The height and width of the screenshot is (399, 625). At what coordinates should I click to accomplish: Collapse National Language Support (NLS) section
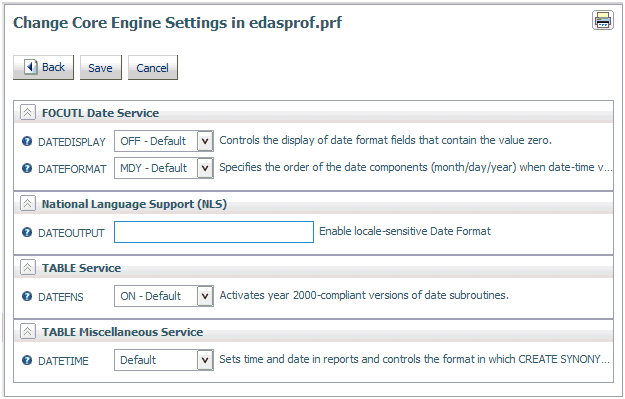point(28,204)
